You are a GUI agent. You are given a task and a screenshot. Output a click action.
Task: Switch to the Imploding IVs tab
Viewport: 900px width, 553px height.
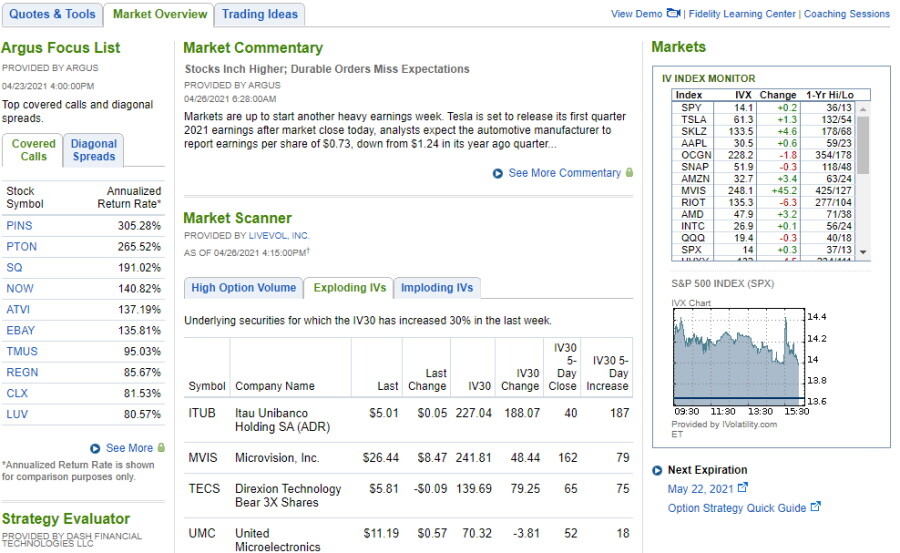[437, 288]
